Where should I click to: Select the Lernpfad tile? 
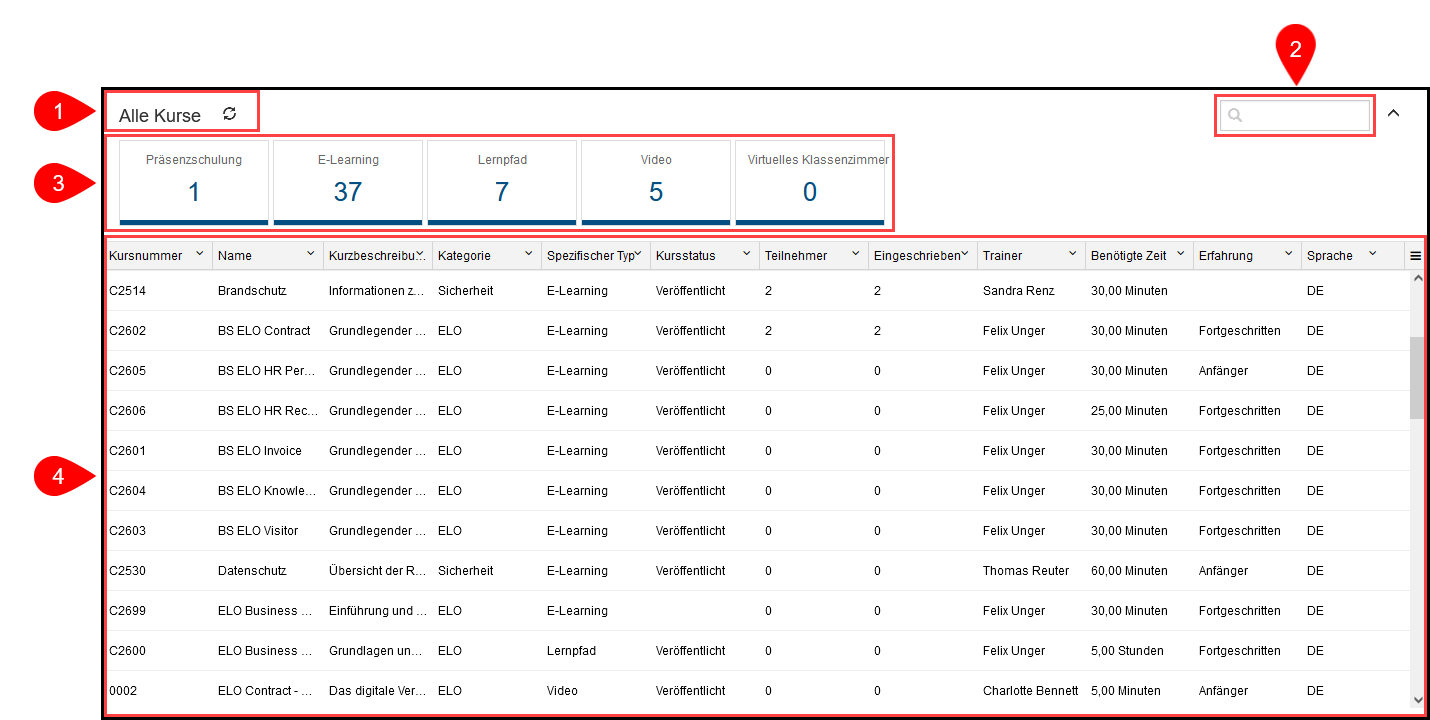502,182
